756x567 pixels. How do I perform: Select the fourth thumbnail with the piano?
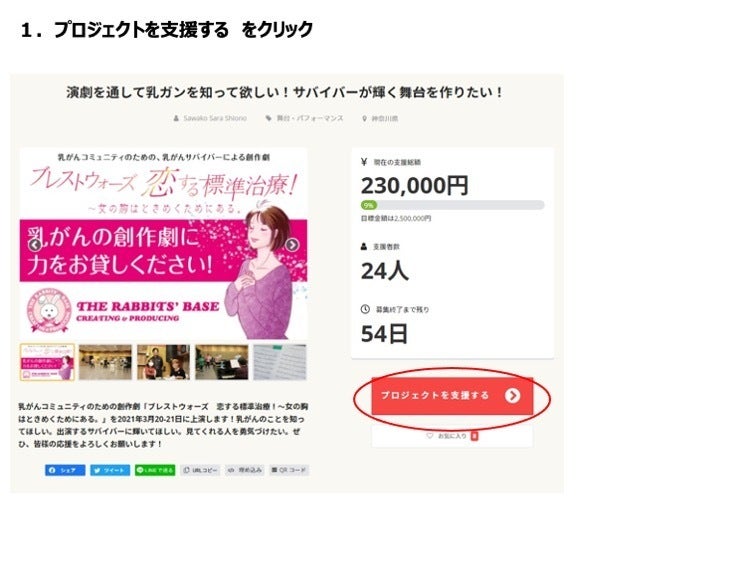221,362
